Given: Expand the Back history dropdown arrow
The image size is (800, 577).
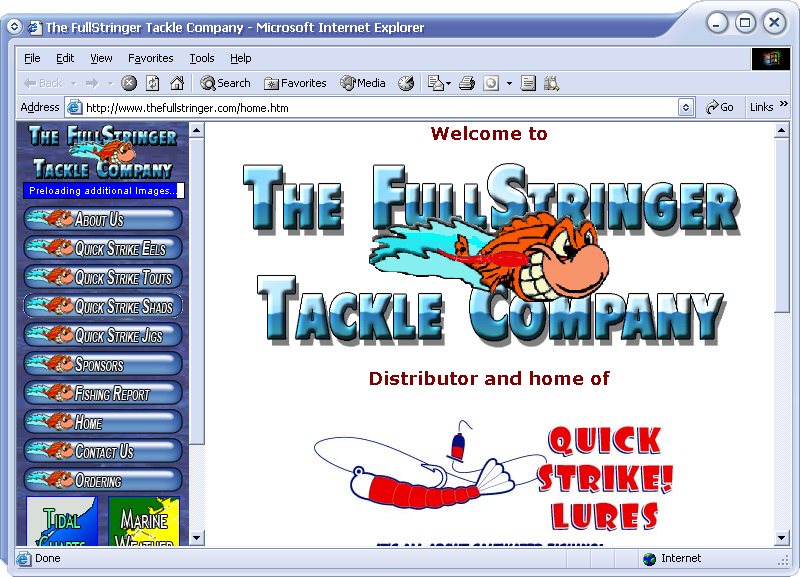Looking at the screenshot, I should (x=74, y=83).
